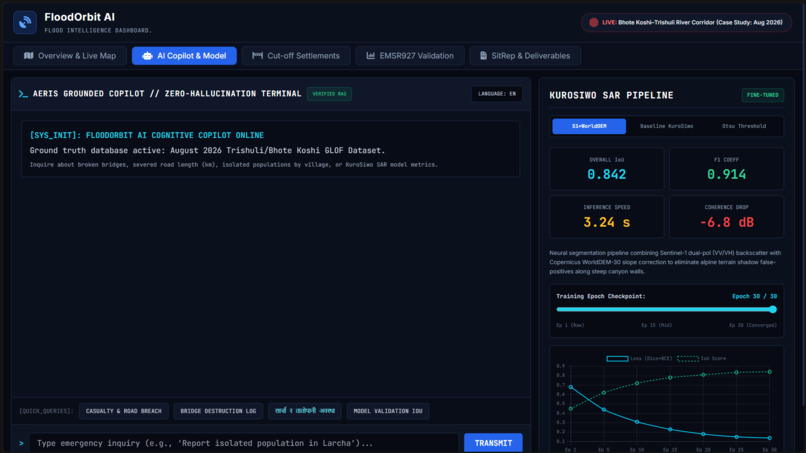Click the FloodOrbit AI satellite logo icon

[25, 23]
